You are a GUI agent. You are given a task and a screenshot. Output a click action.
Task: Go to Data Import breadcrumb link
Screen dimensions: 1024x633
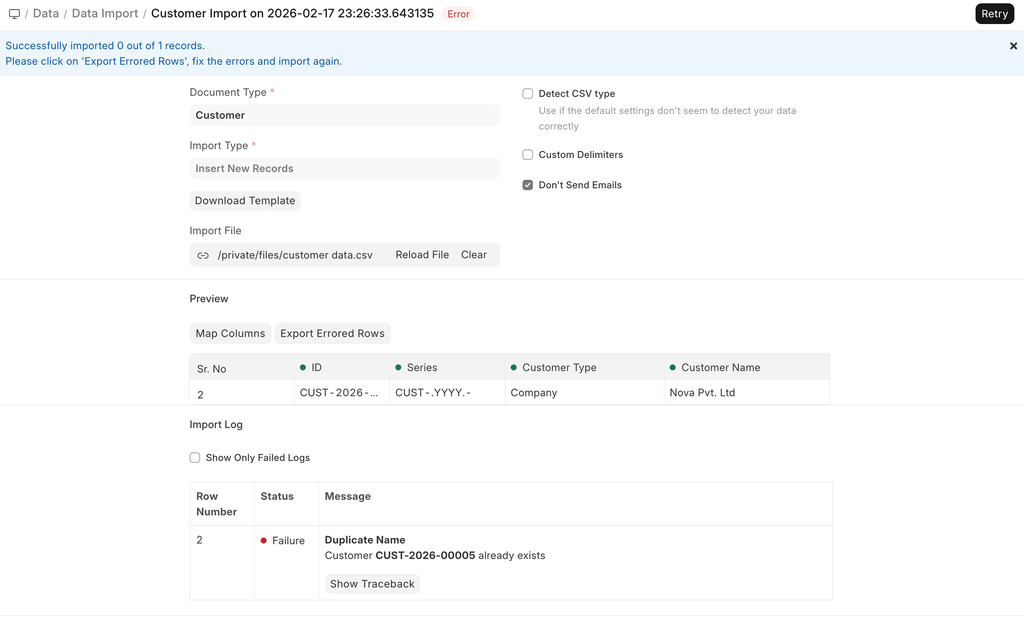click(x=105, y=14)
